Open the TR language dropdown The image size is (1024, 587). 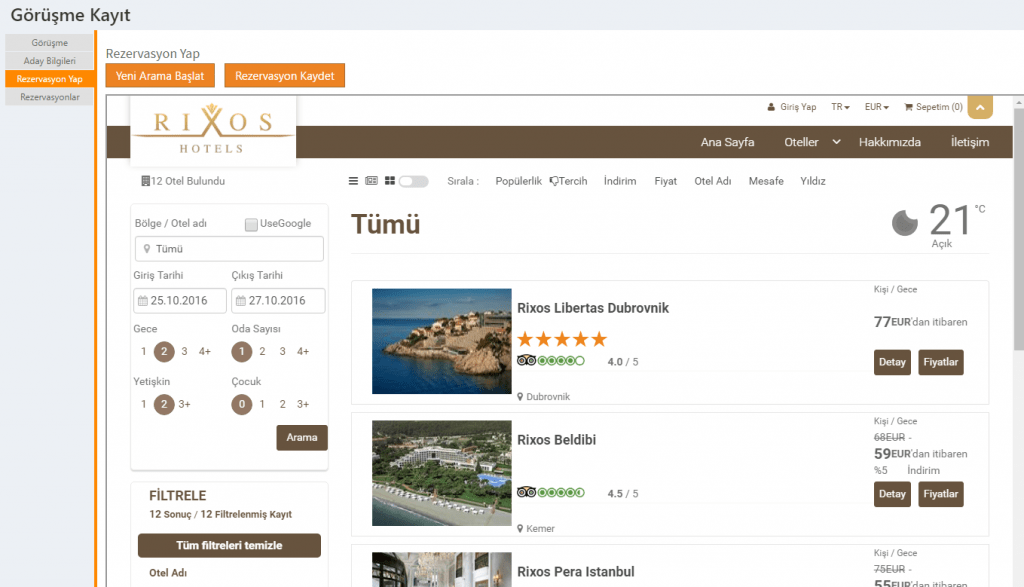pyautogui.click(x=840, y=107)
